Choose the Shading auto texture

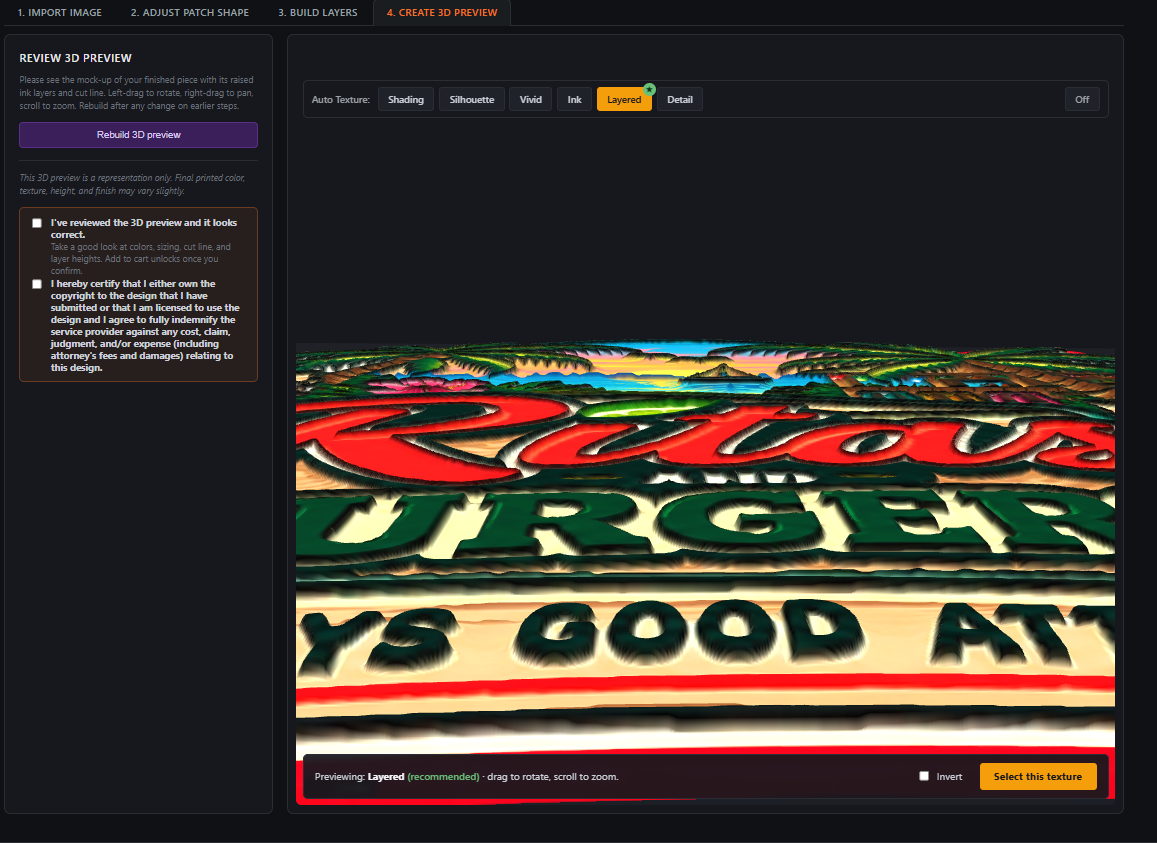pos(406,100)
